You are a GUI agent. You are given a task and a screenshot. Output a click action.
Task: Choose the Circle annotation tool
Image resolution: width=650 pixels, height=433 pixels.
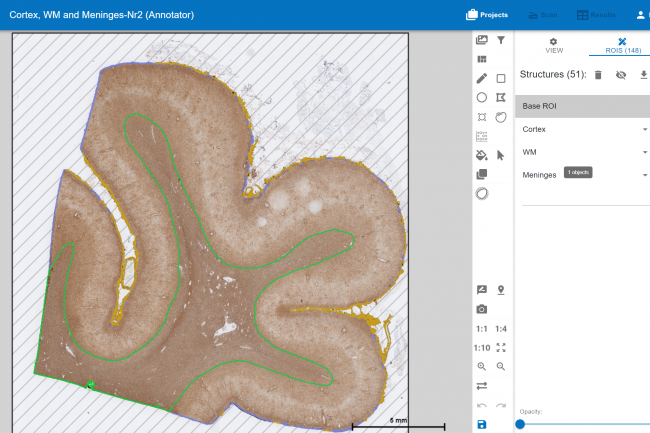(482, 98)
